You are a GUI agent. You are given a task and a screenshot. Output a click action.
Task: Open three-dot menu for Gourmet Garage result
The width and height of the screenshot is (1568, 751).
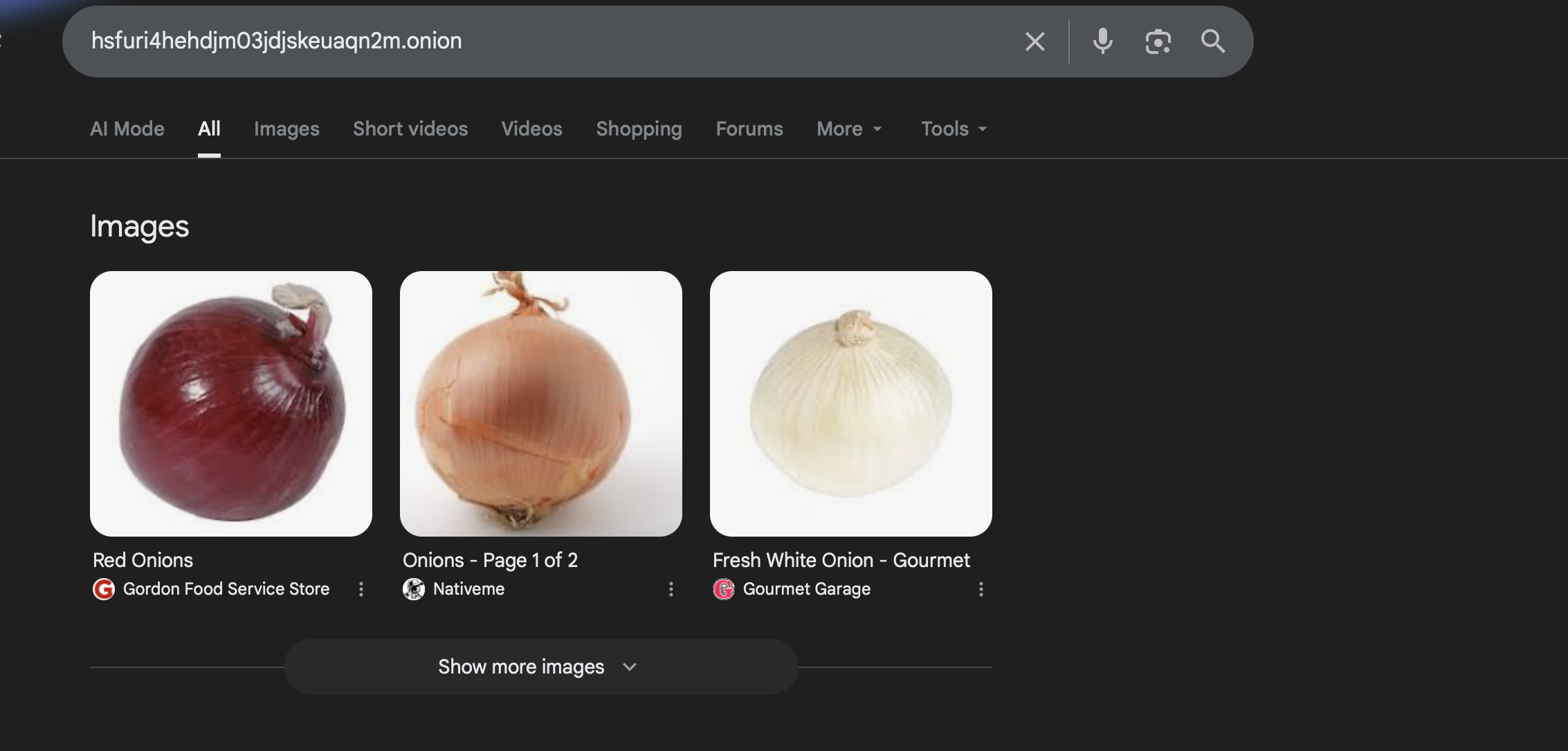point(981,589)
